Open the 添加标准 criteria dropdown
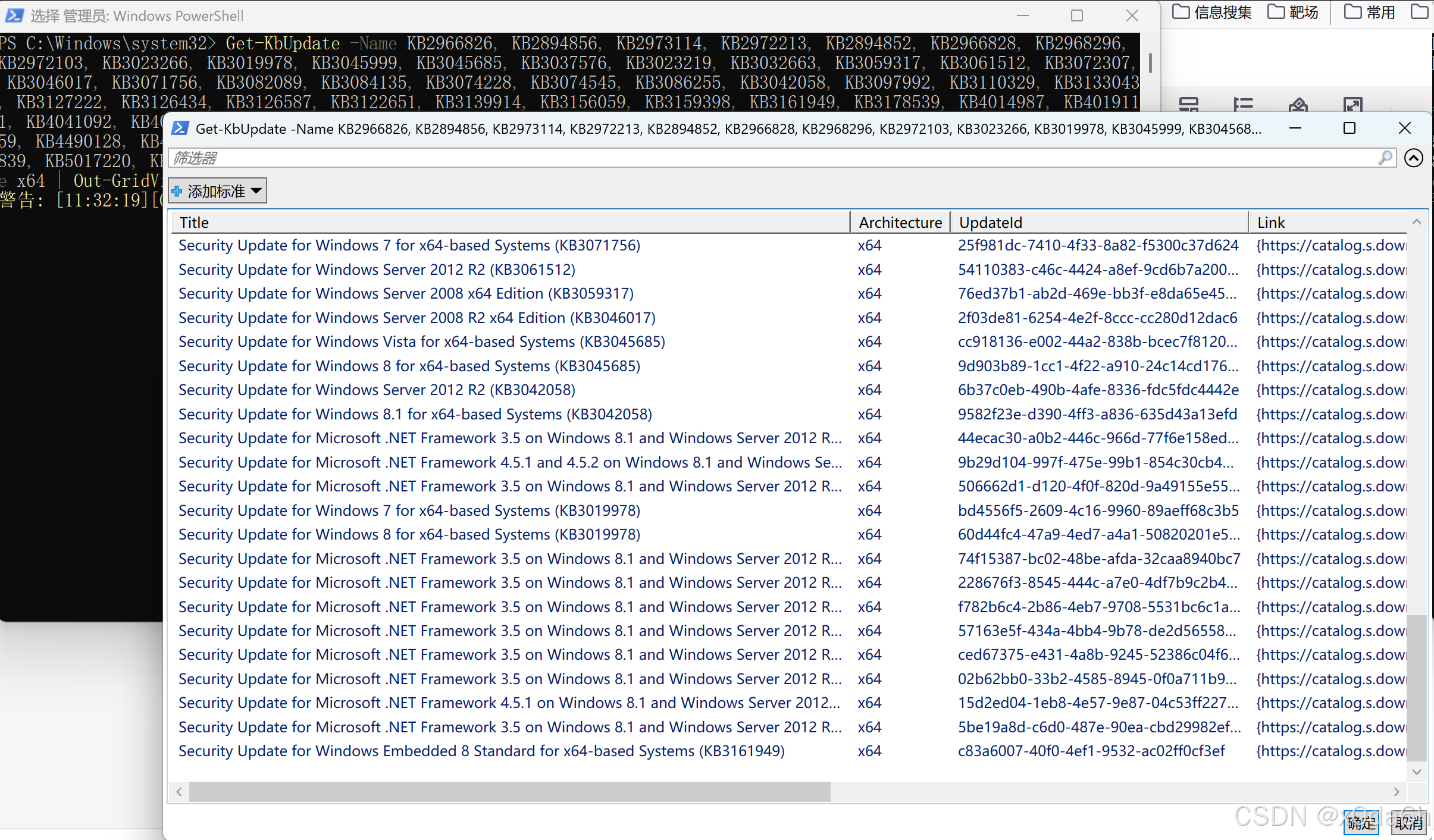Viewport: 1434px width, 840px height. (217, 191)
